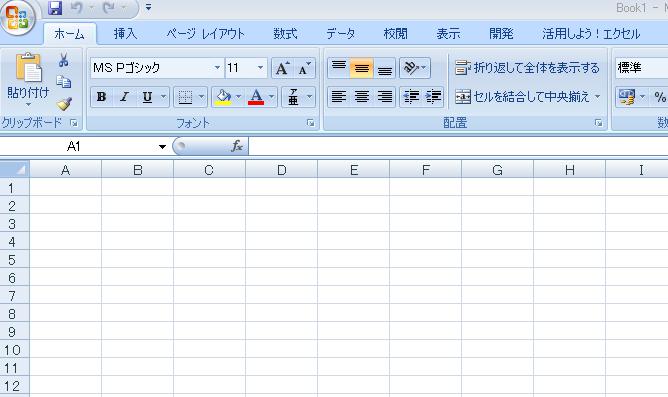The image size is (668, 397).
Task: Toggle Bold formatting
Action: [101, 97]
